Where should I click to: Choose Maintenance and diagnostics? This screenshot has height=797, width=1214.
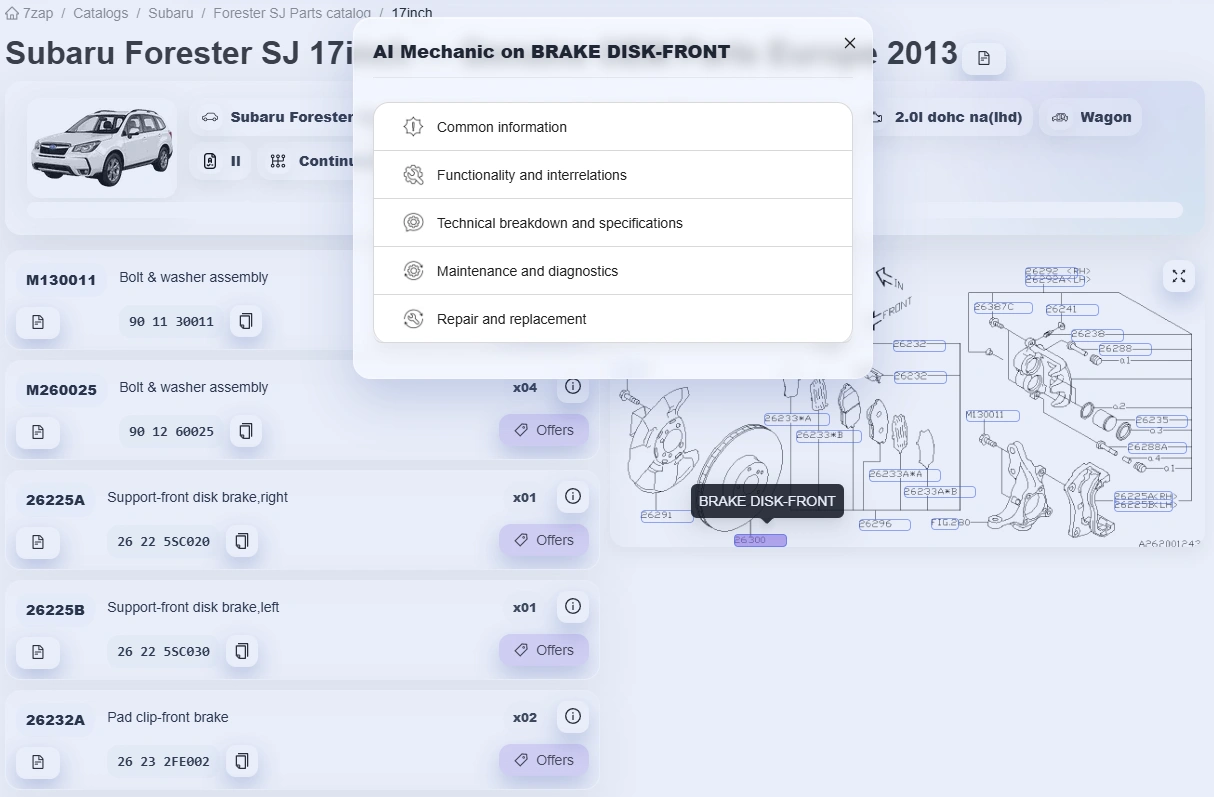point(613,271)
